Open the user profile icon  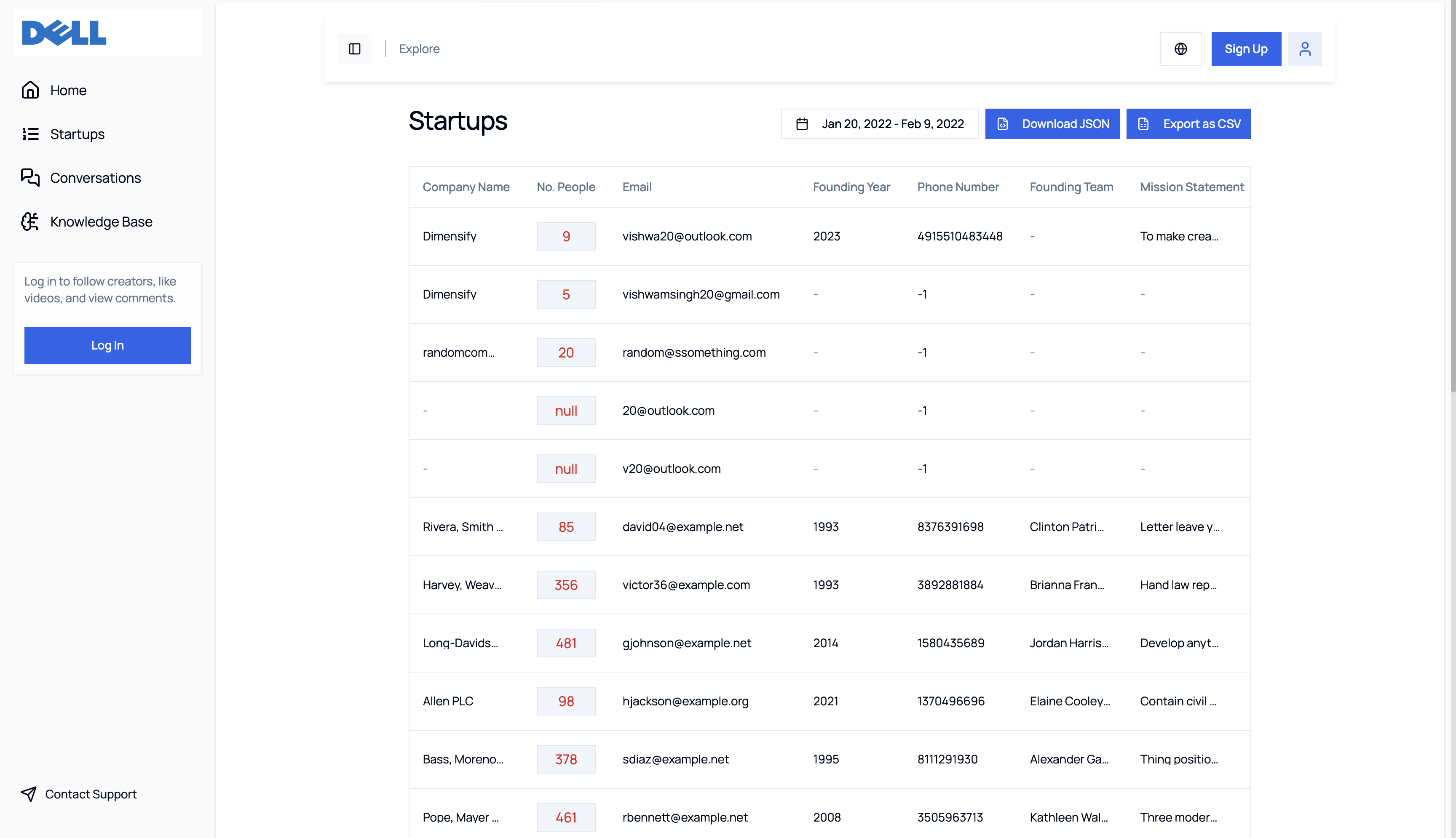pyautogui.click(x=1305, y=49)
